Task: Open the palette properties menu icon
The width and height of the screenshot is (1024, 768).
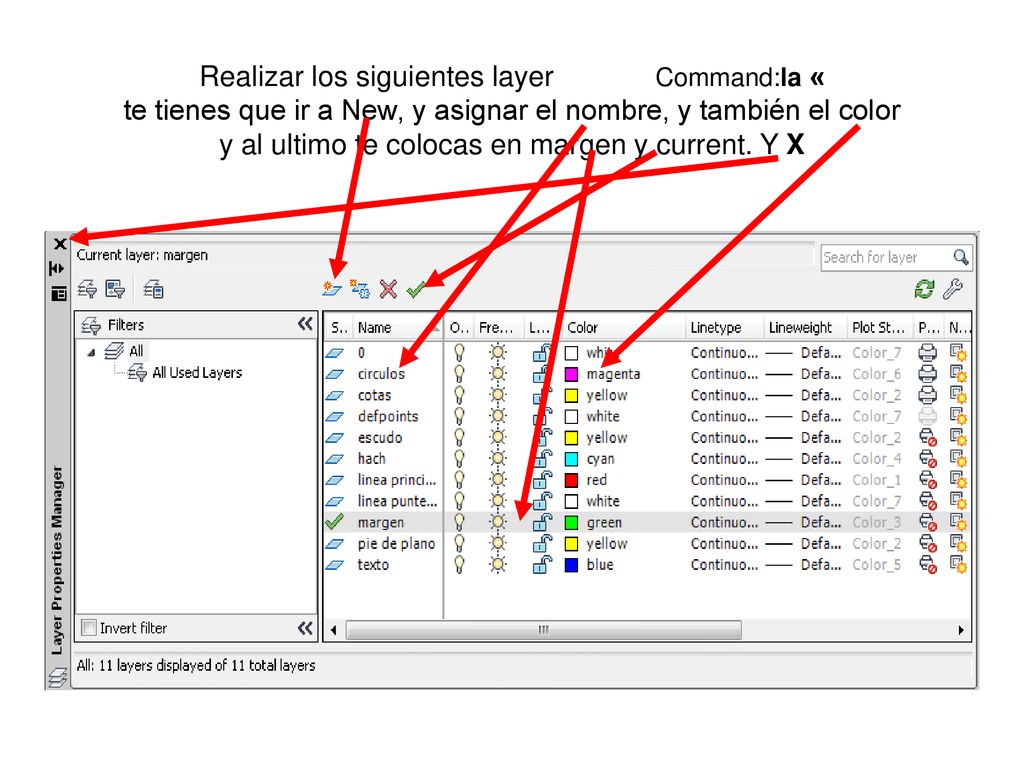Action: pos(58,293)
